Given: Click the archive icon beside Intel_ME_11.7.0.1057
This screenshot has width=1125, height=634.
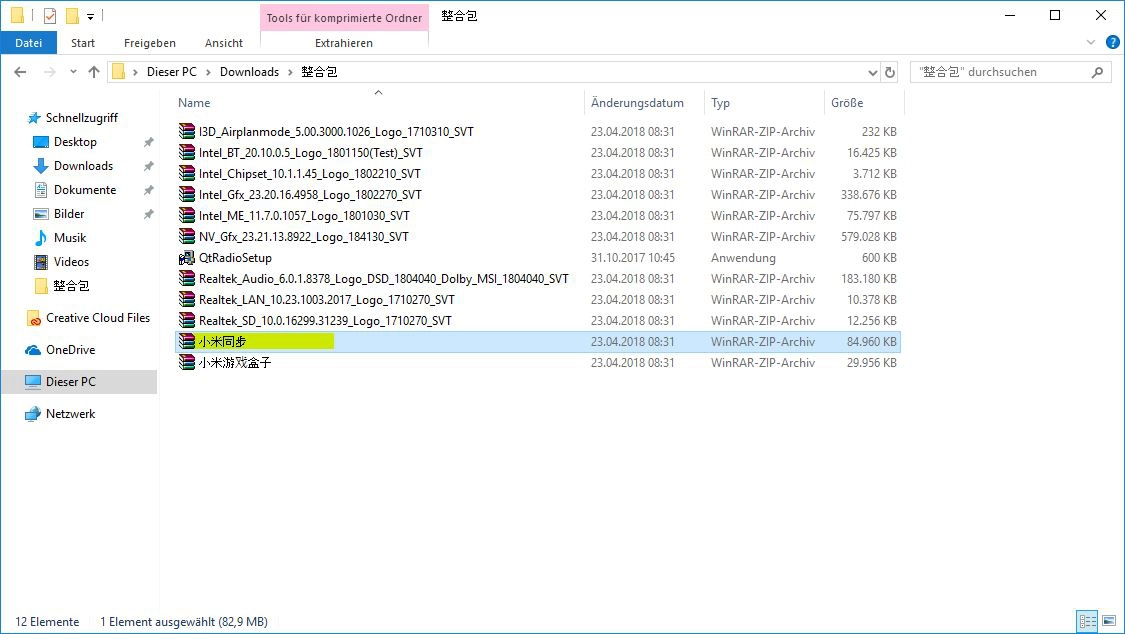Looking at the screenshot, I should pos(187,215).
